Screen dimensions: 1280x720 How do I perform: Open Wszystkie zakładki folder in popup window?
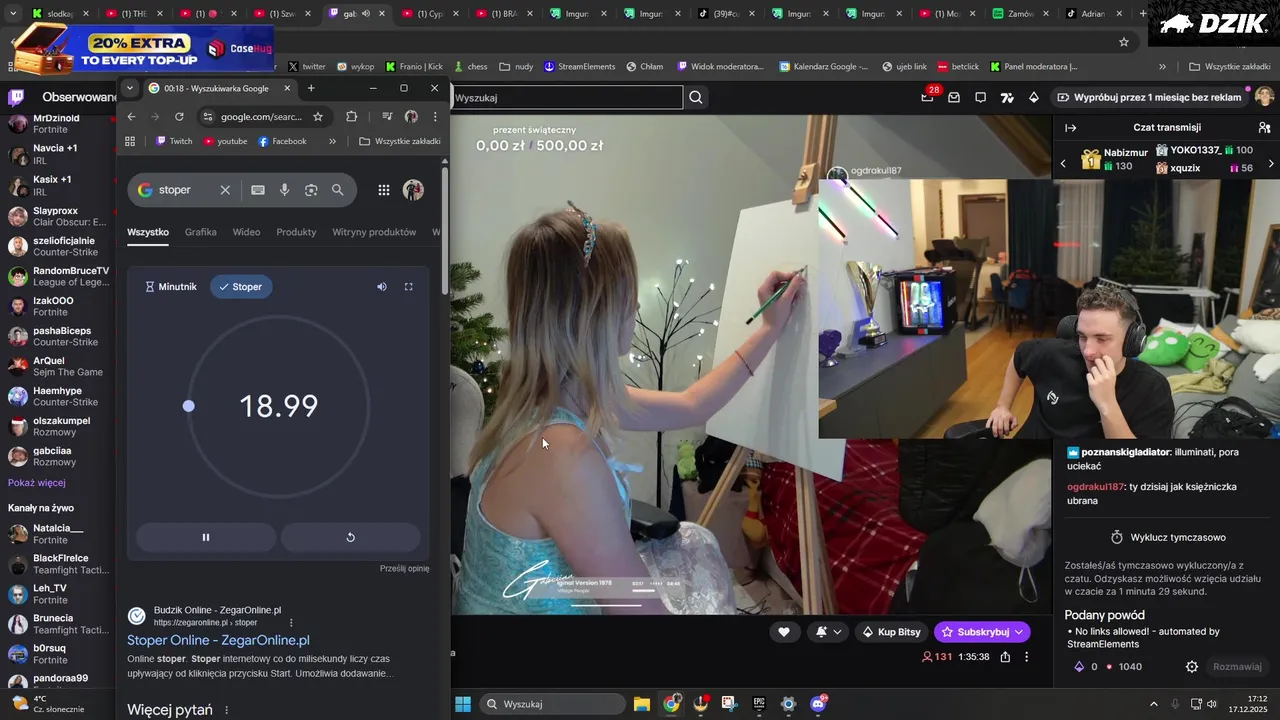400,141
